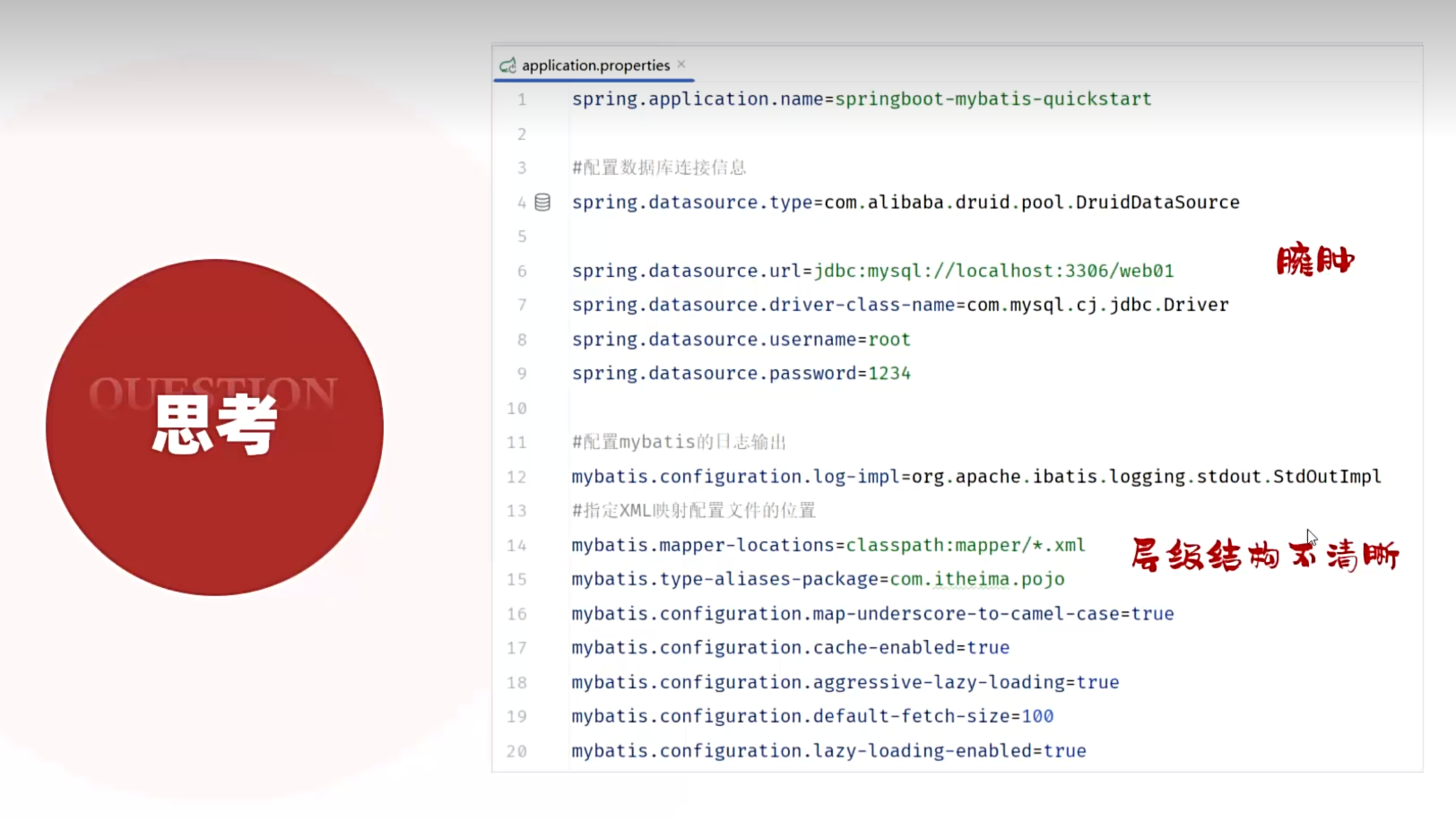Click the '#指定XML映射配置文件的位置' comment
Screen dimensions: 1456x821
click(x=694, y=511)
